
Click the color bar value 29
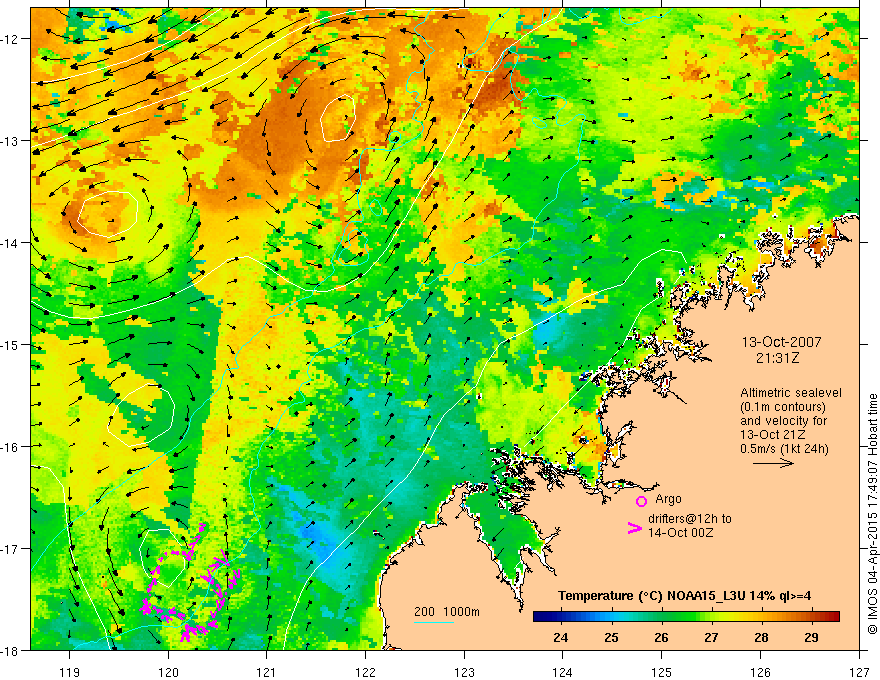click(x=811, y=637)
